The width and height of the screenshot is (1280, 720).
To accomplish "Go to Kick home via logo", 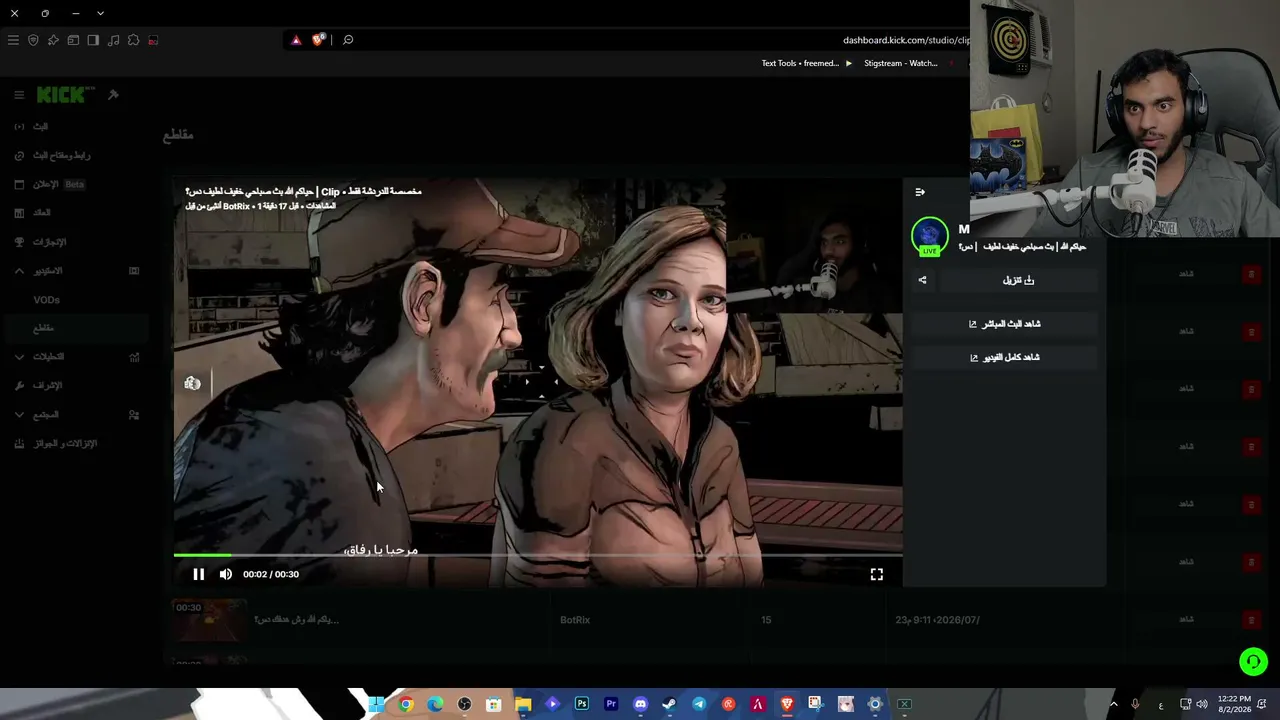I will (66, 95).
